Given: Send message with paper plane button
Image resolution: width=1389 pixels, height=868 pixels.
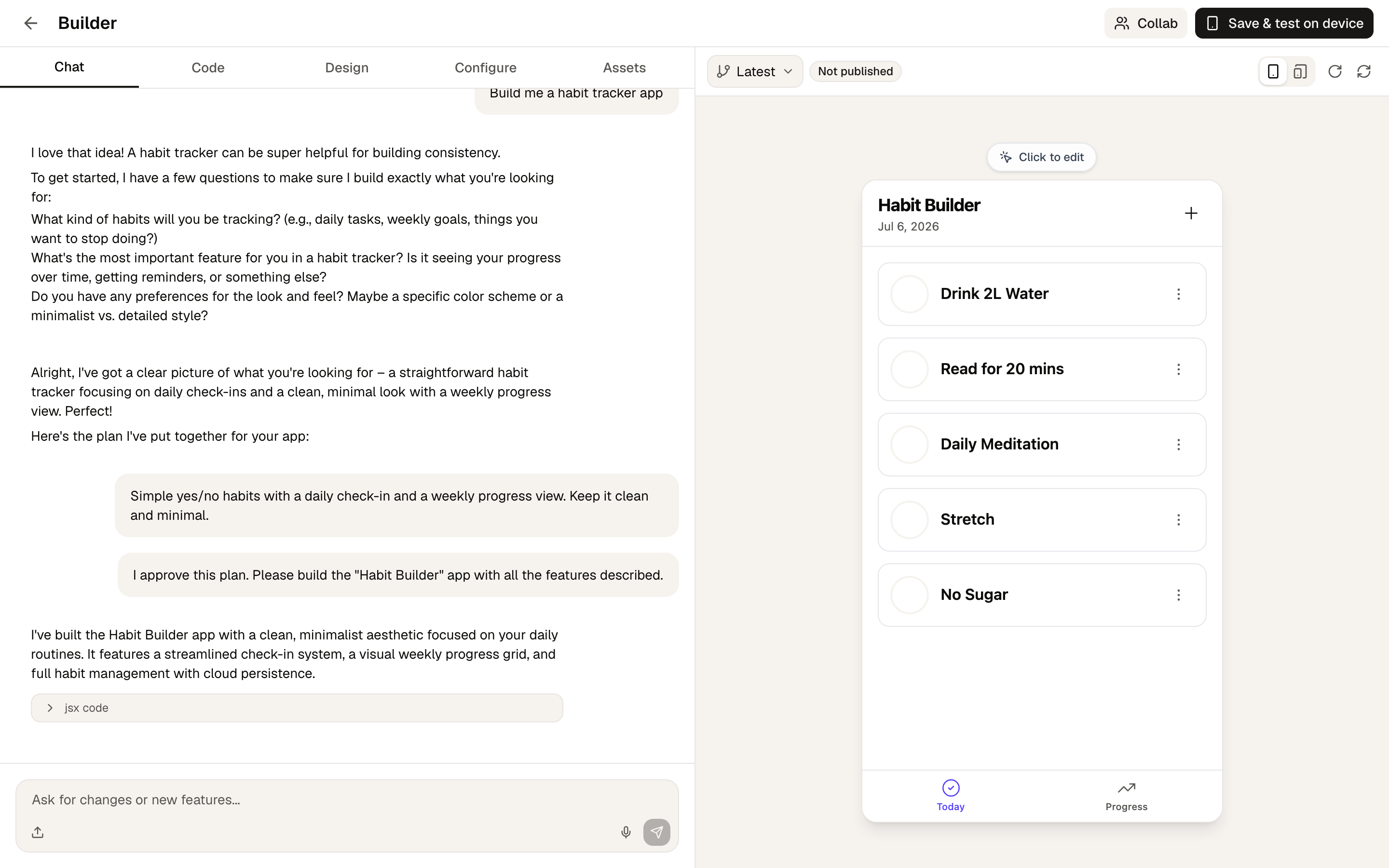Looking at the screenshot, I should [x=656, y=832].
